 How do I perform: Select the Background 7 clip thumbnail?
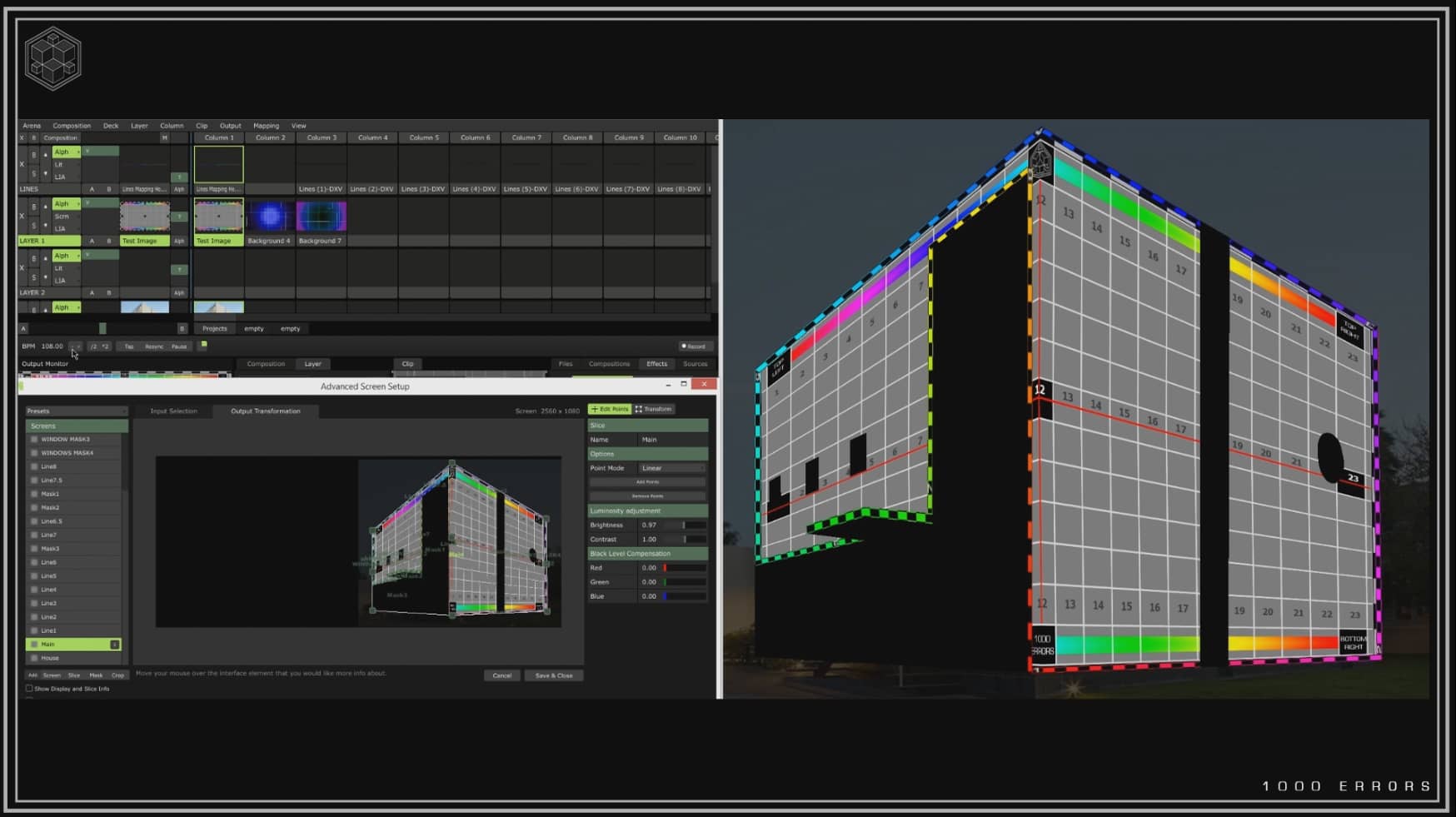click(321, 217)
